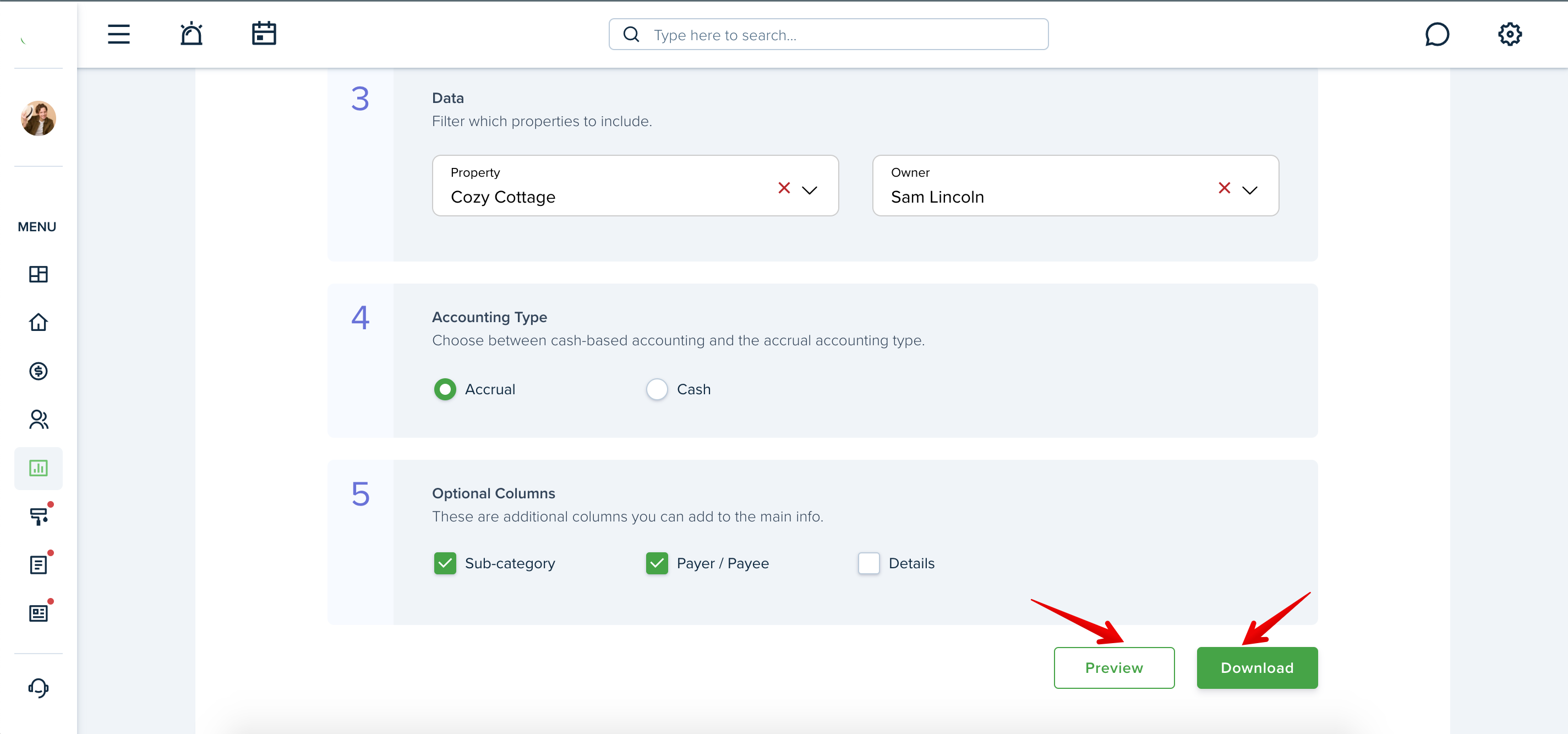Click the 'Accounting Type' heading
Screen dimensions: 1568x734
pyautogui.click(x=489, y=317)
